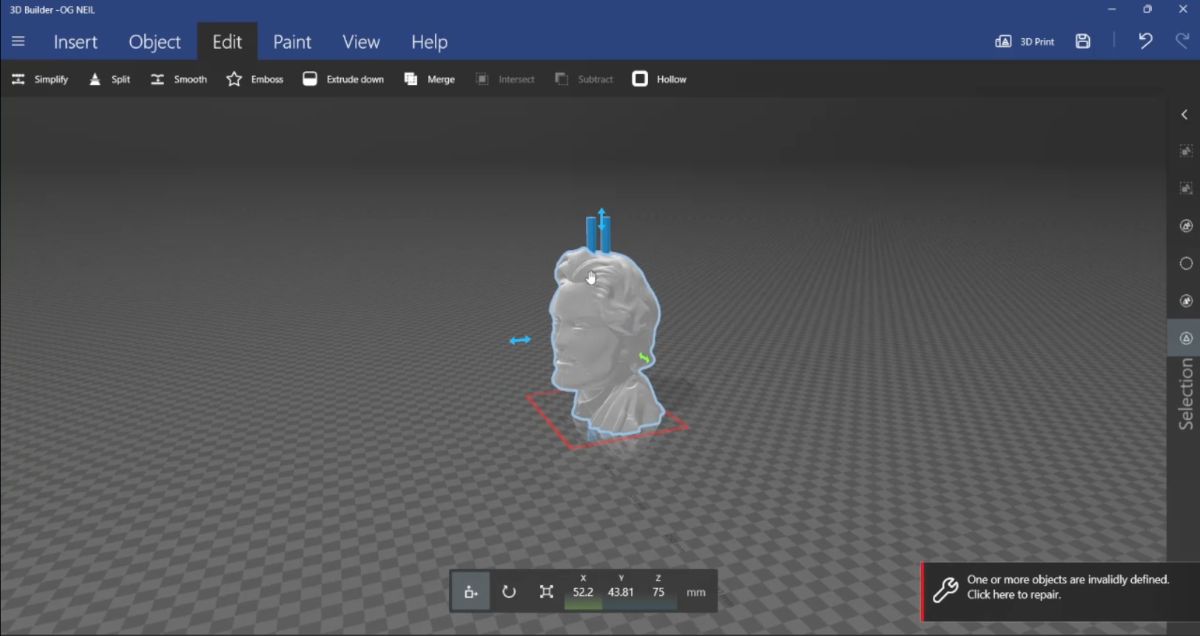Viewport: 1200px width, 636px height.
Task: Click the Merge tool
Action: click(429, 79)
